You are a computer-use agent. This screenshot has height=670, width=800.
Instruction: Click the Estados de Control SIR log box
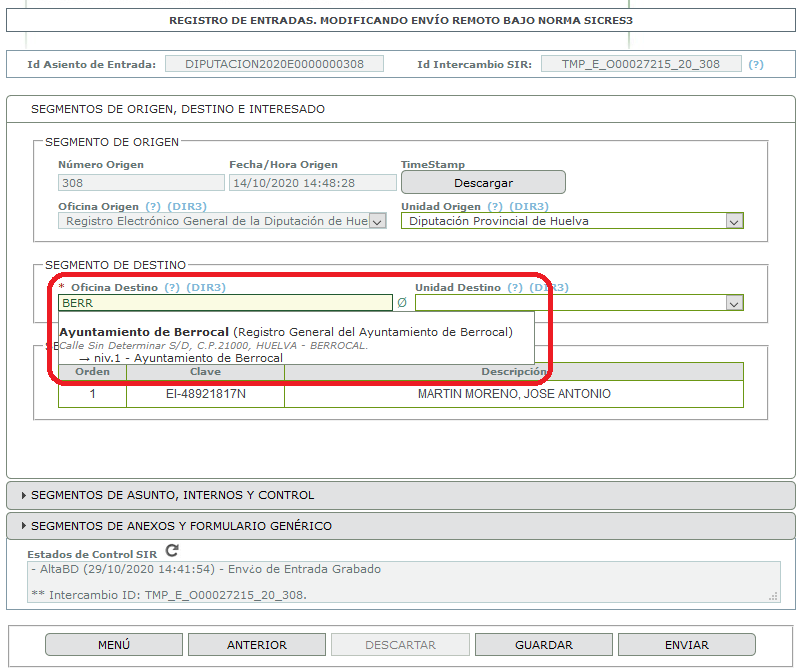404,582
